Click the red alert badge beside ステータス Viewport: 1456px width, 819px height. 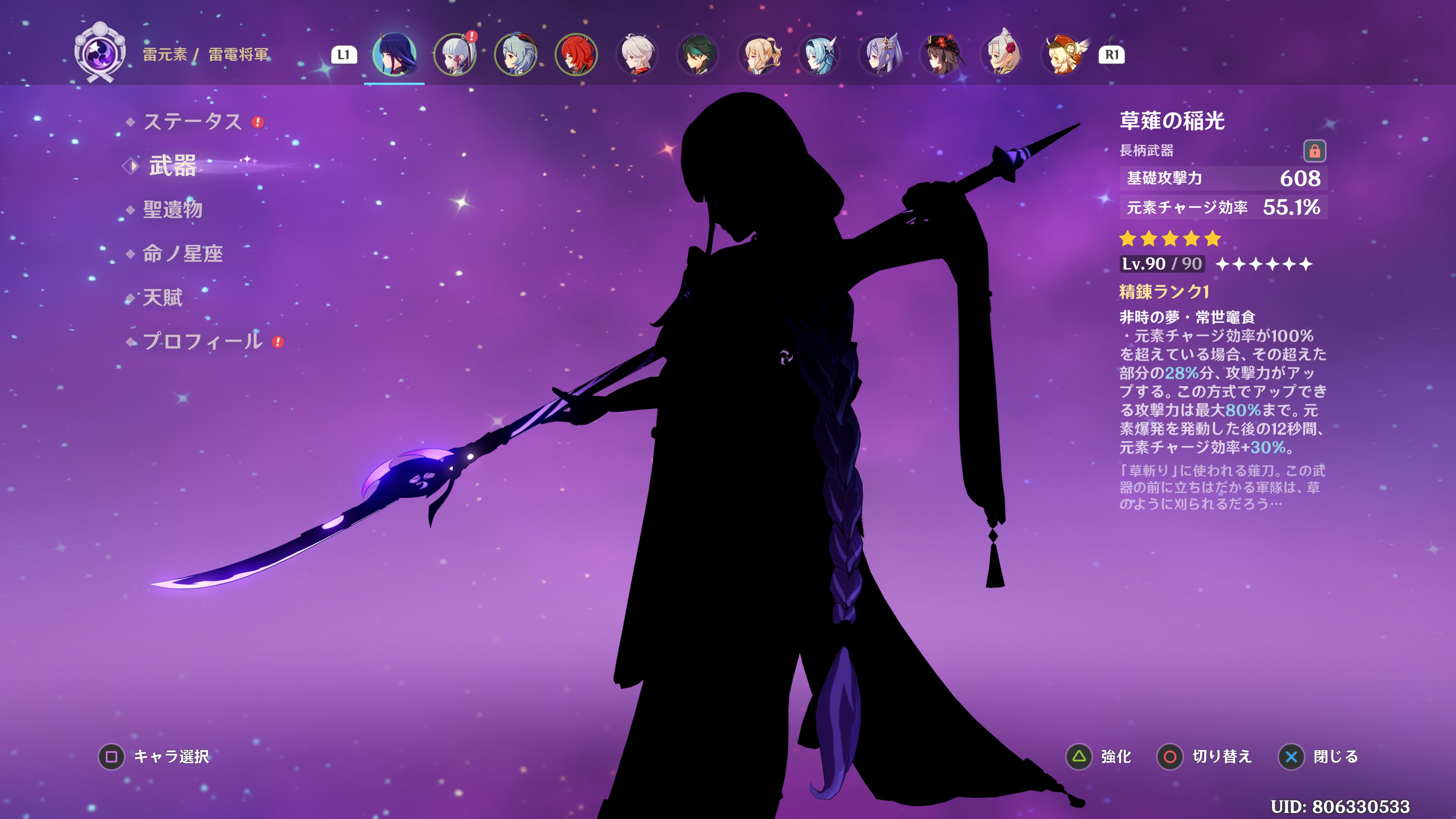(x=258, y=122)
